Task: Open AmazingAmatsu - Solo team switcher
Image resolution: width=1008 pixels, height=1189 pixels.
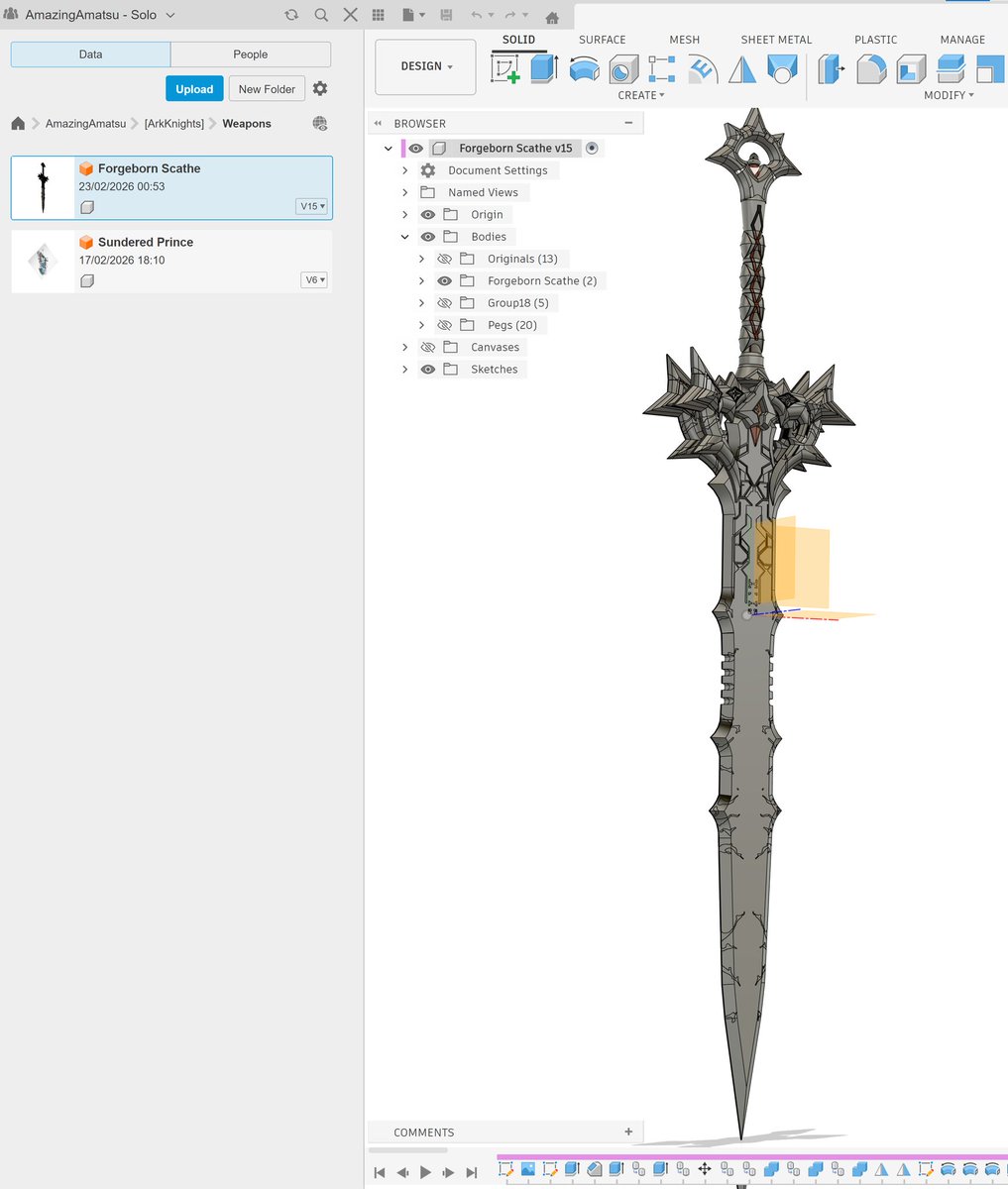Action: 92,16
